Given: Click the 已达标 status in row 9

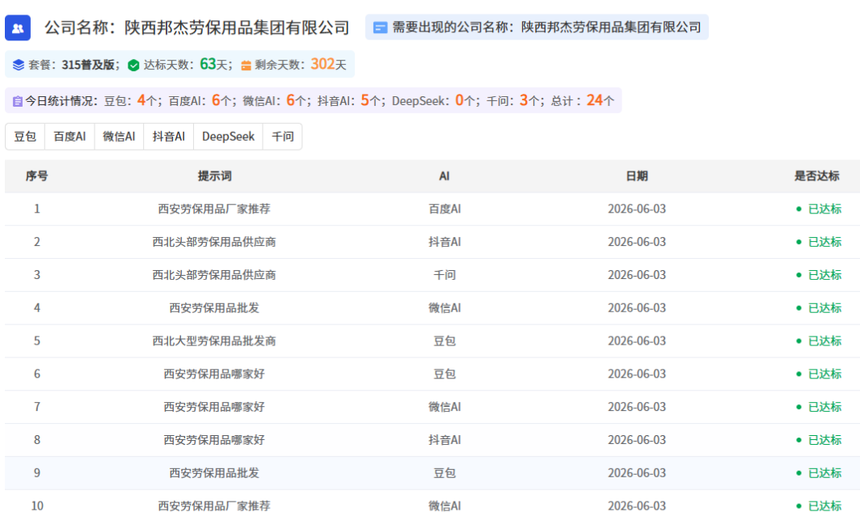Looking at the screenshot, I should pos(819,473).
